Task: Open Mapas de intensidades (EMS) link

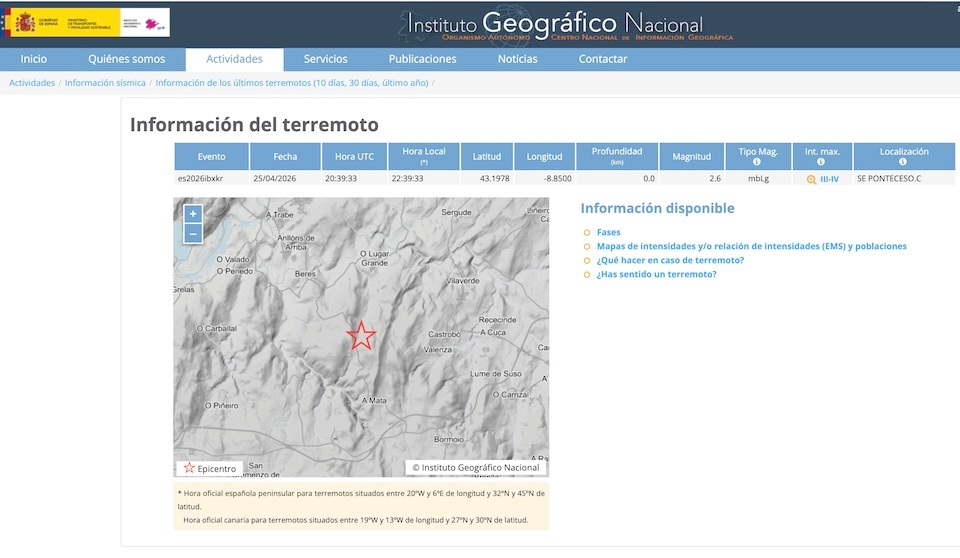Action: click(x=751, y=246)
